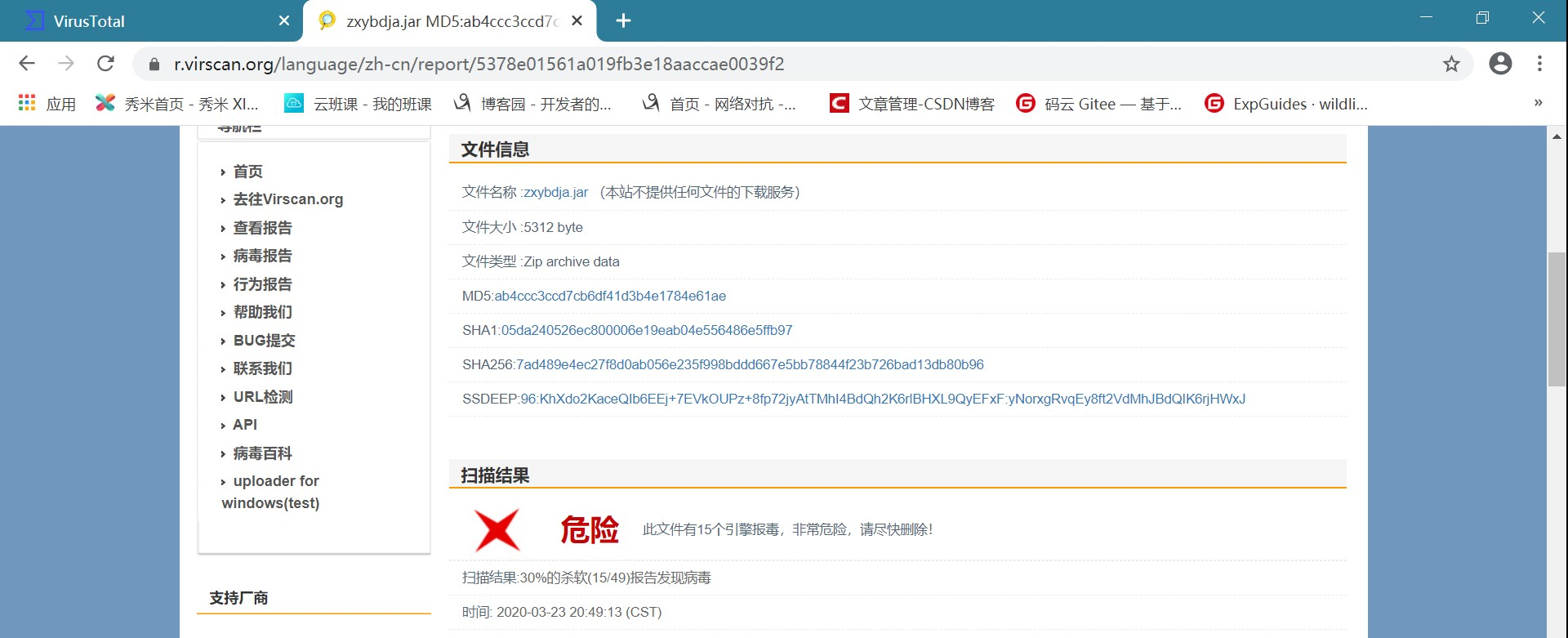Image resolution: width=1568 pixels, height=638 pixels.
Task: Switch to the VirusTotal tab
Action: tap(151, 21)
